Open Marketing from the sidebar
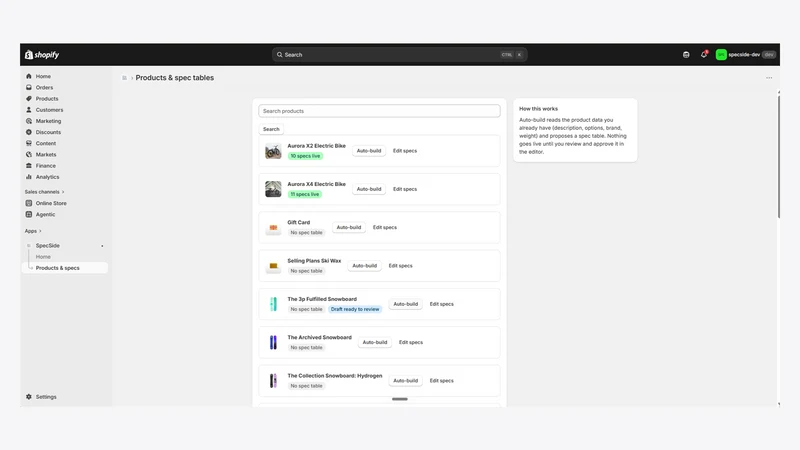This screenshot has width=800, height=450. pos(48,121)
